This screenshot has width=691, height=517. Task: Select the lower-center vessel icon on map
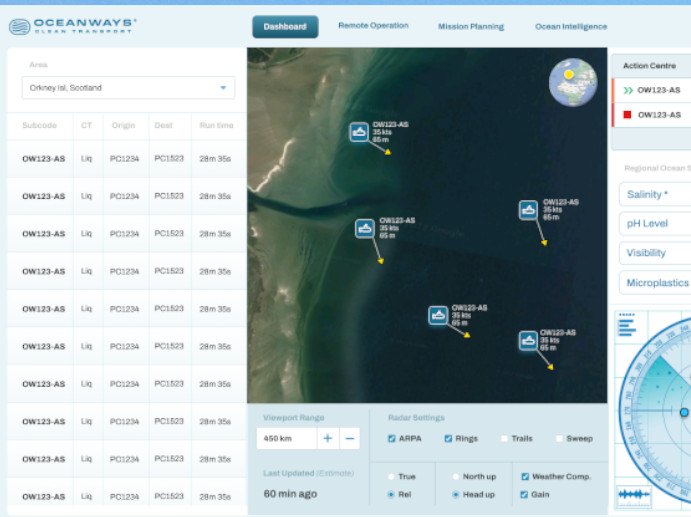coord(438,315)
